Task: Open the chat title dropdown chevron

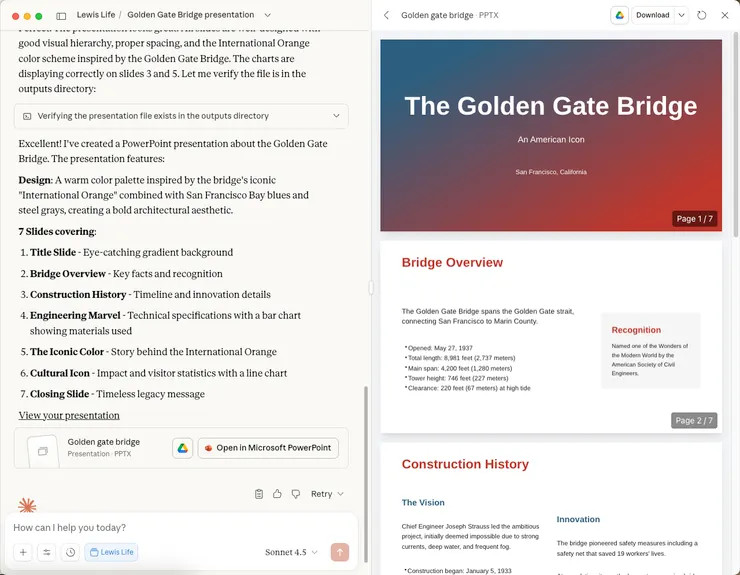Action: coord(267,16)
